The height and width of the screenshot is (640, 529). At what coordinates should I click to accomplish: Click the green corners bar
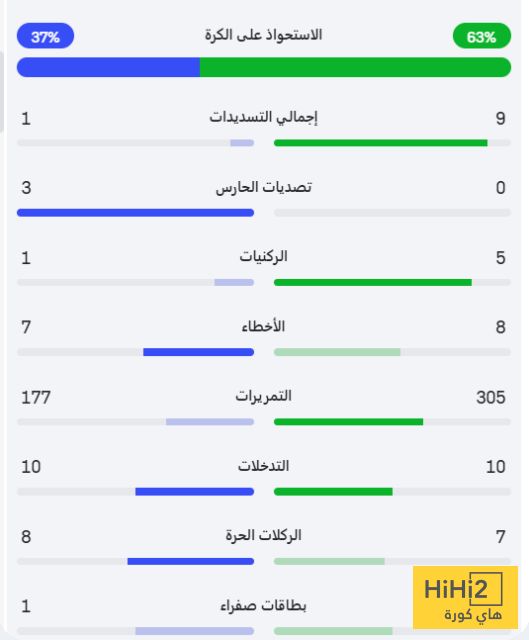tap(373, 282)
